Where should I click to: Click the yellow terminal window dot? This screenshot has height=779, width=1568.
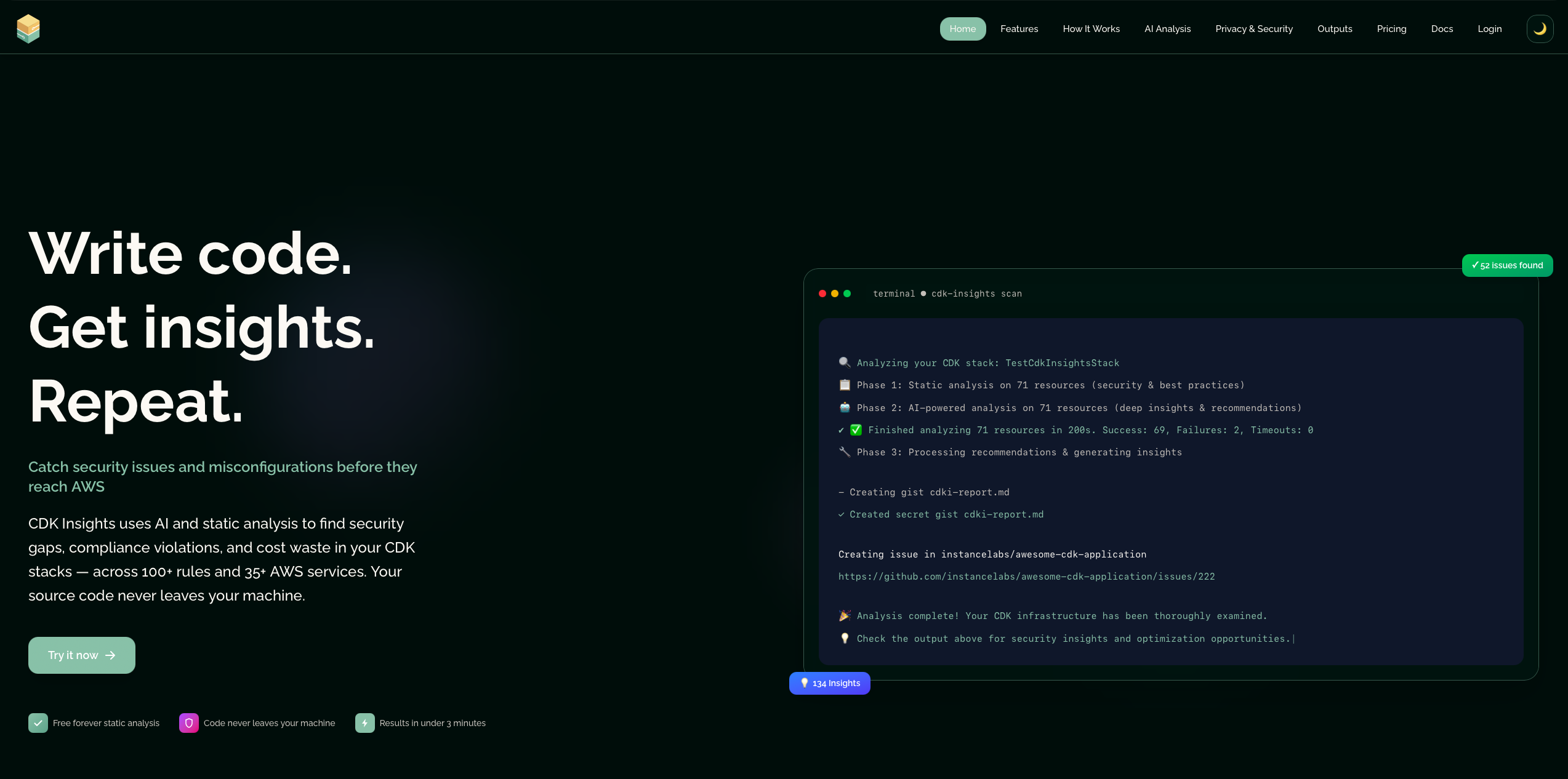pos(835,294)
